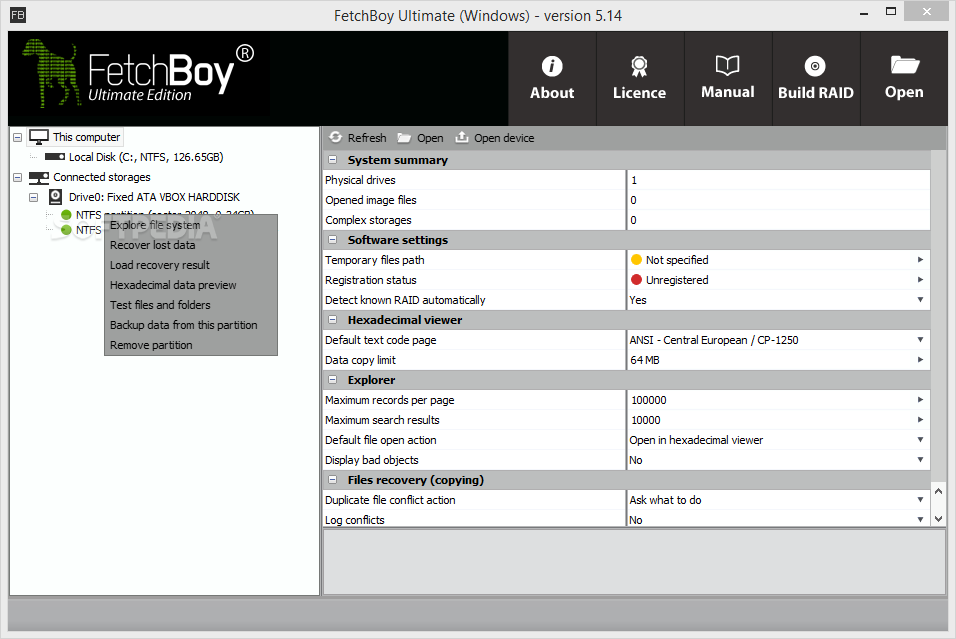Click the This computer monitor icon
This screenshot has height=639, width=956.
click(x=39, y=137)
